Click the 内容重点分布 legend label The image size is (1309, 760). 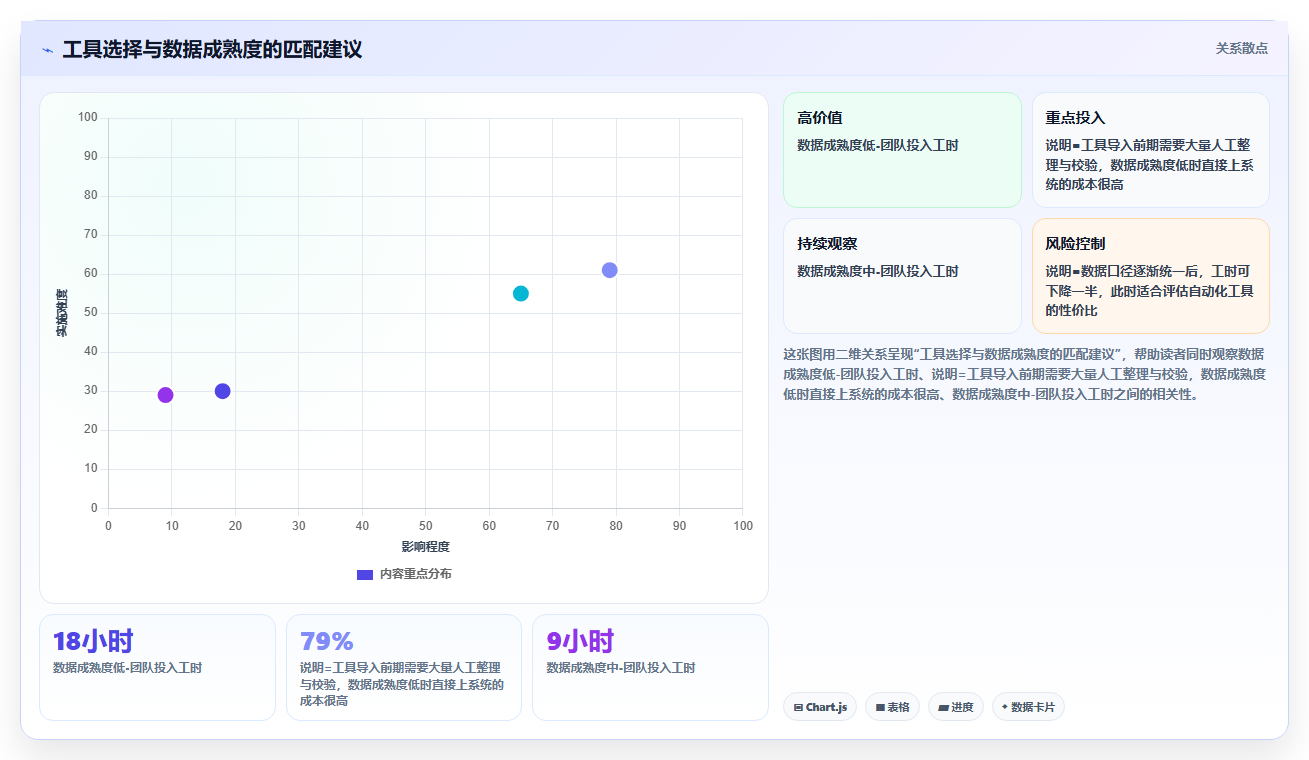415,574
